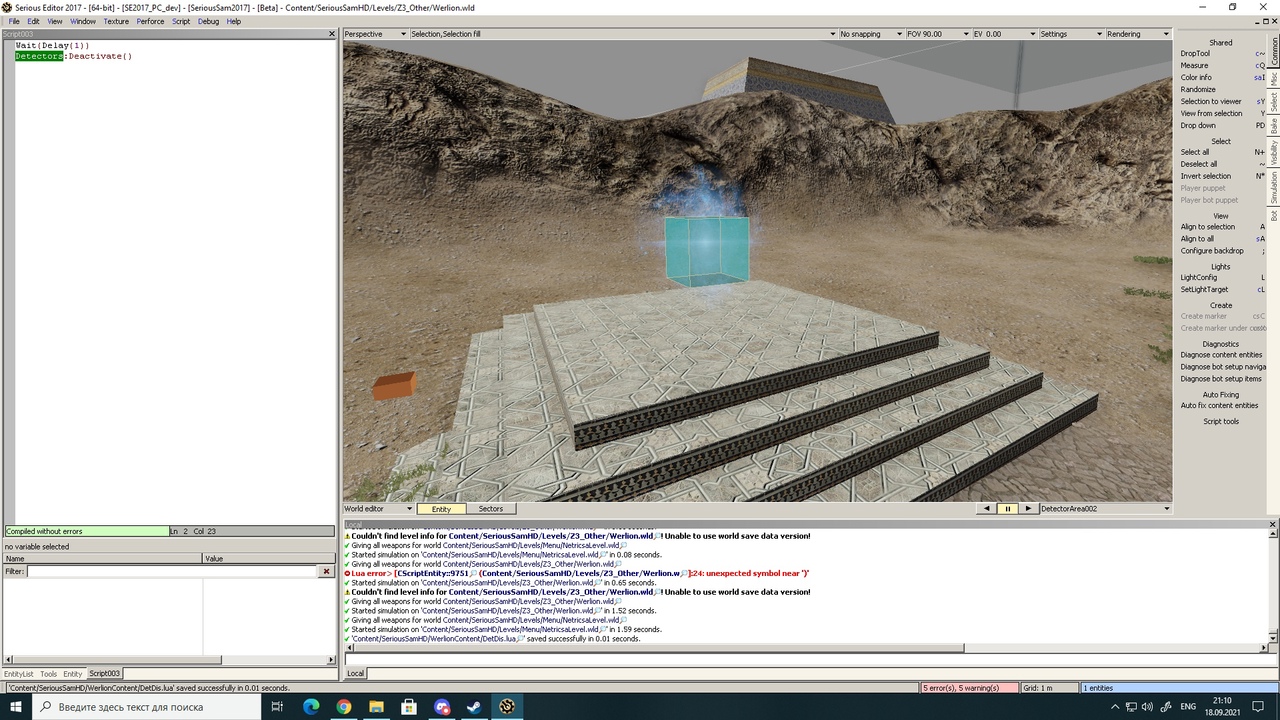1280x720 pixels.
Task: Switch to the Entity mode tab
Action: (441, 509)
